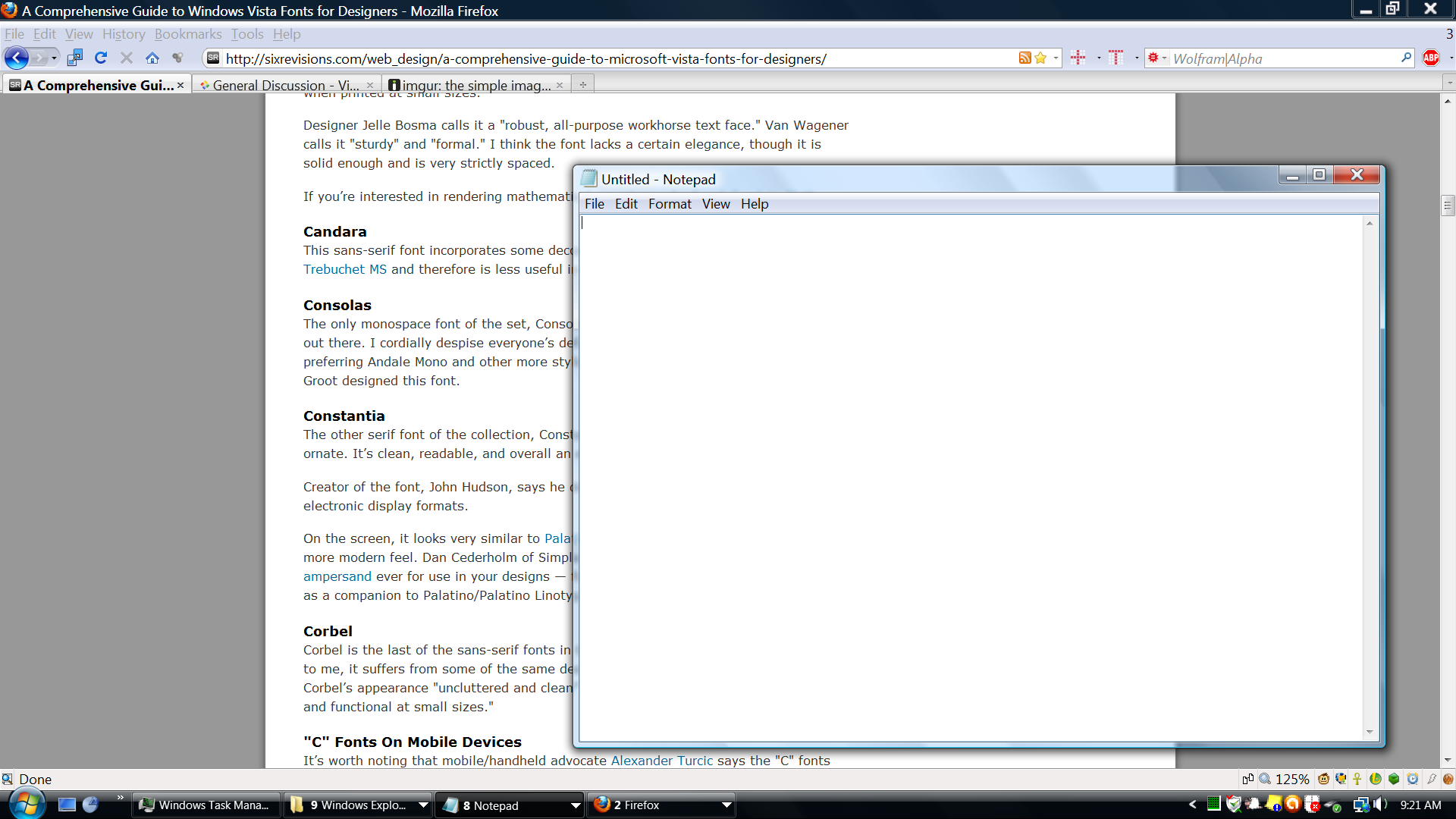This screenshot has height=819, width=1456.
Task: Open the back/forward history dropdown arrow
Action: click(54, 58)
